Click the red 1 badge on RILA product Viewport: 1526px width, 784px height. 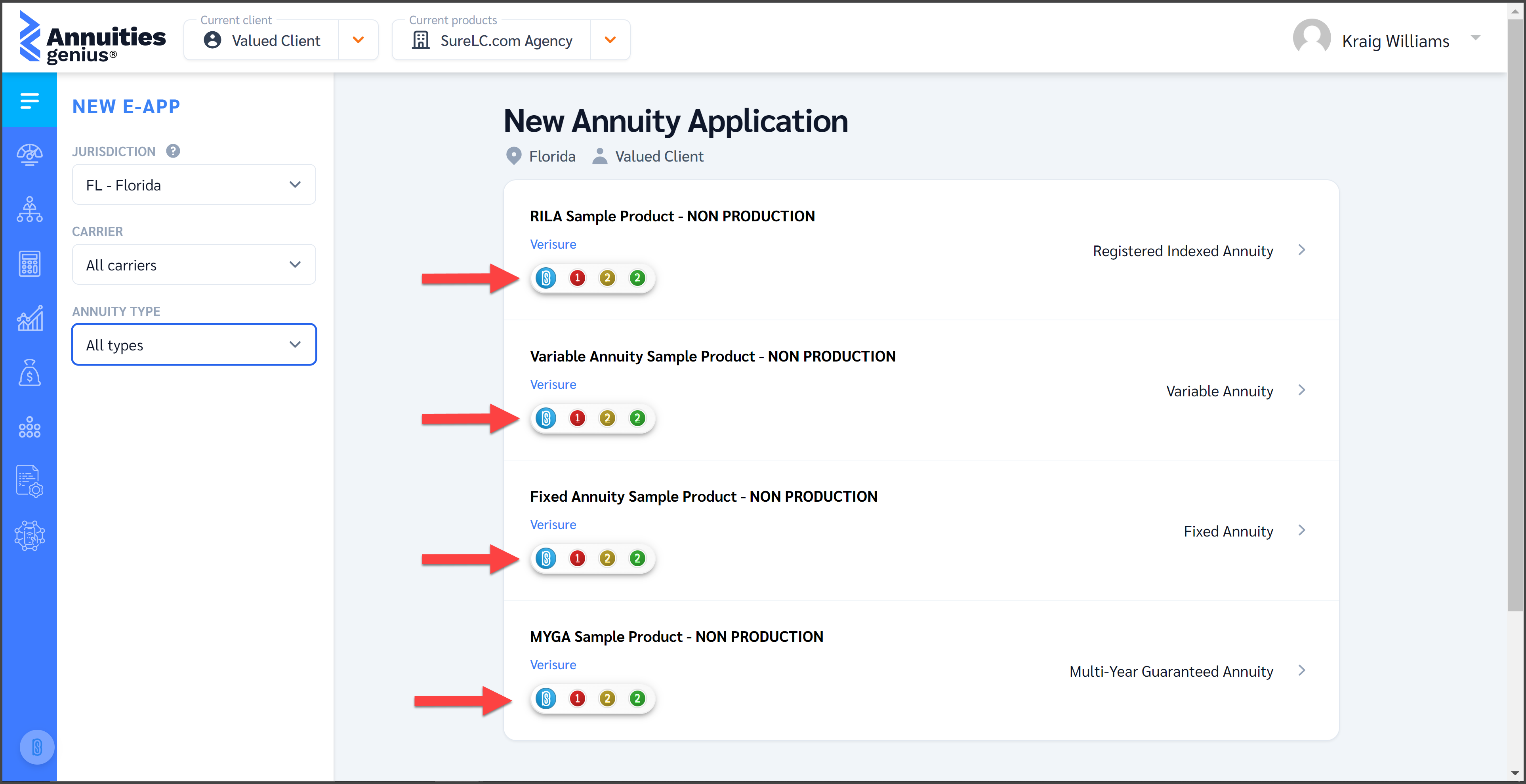(x=578, y=278)
